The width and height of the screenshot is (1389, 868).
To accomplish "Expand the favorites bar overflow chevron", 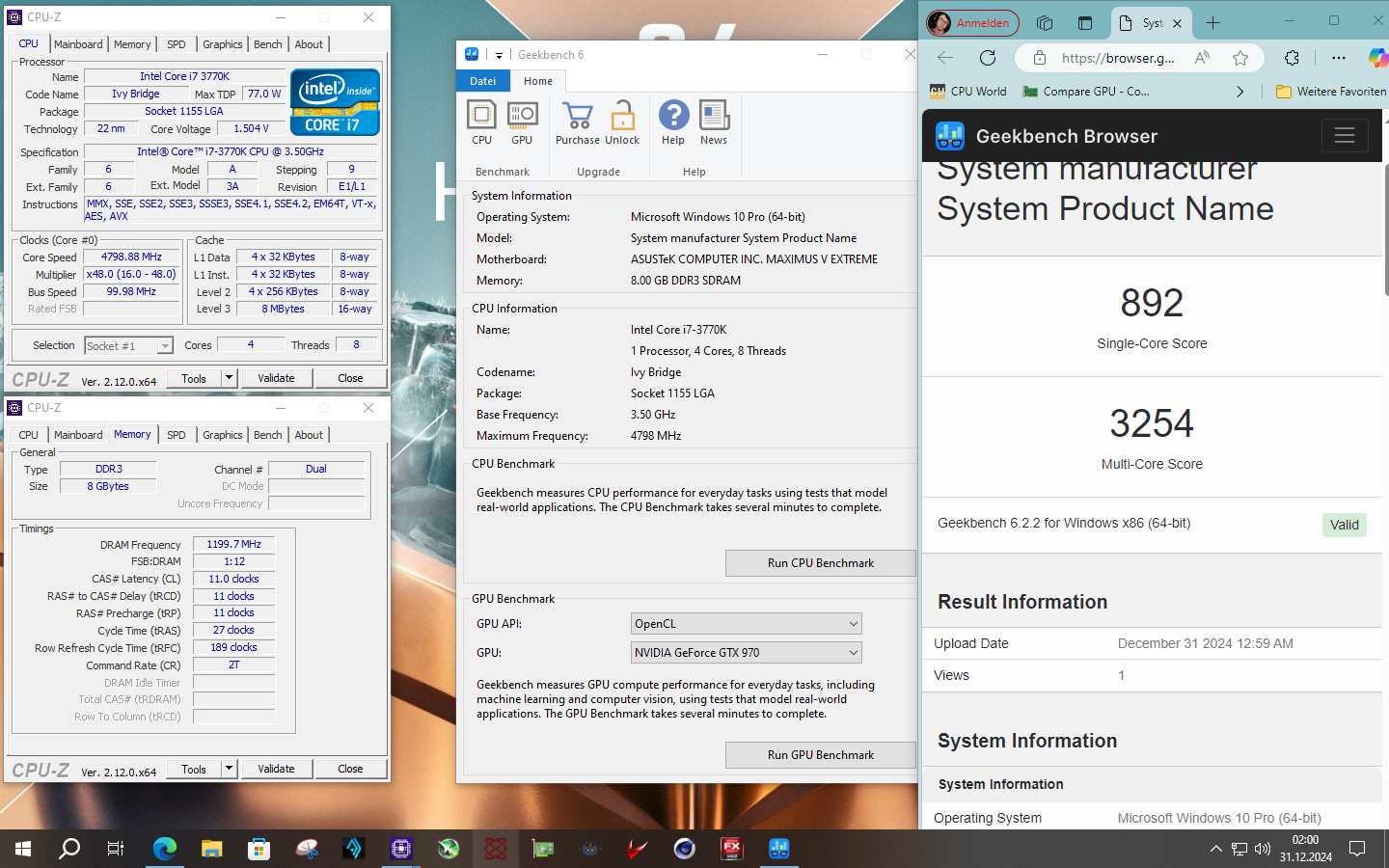I will 1240,92.
